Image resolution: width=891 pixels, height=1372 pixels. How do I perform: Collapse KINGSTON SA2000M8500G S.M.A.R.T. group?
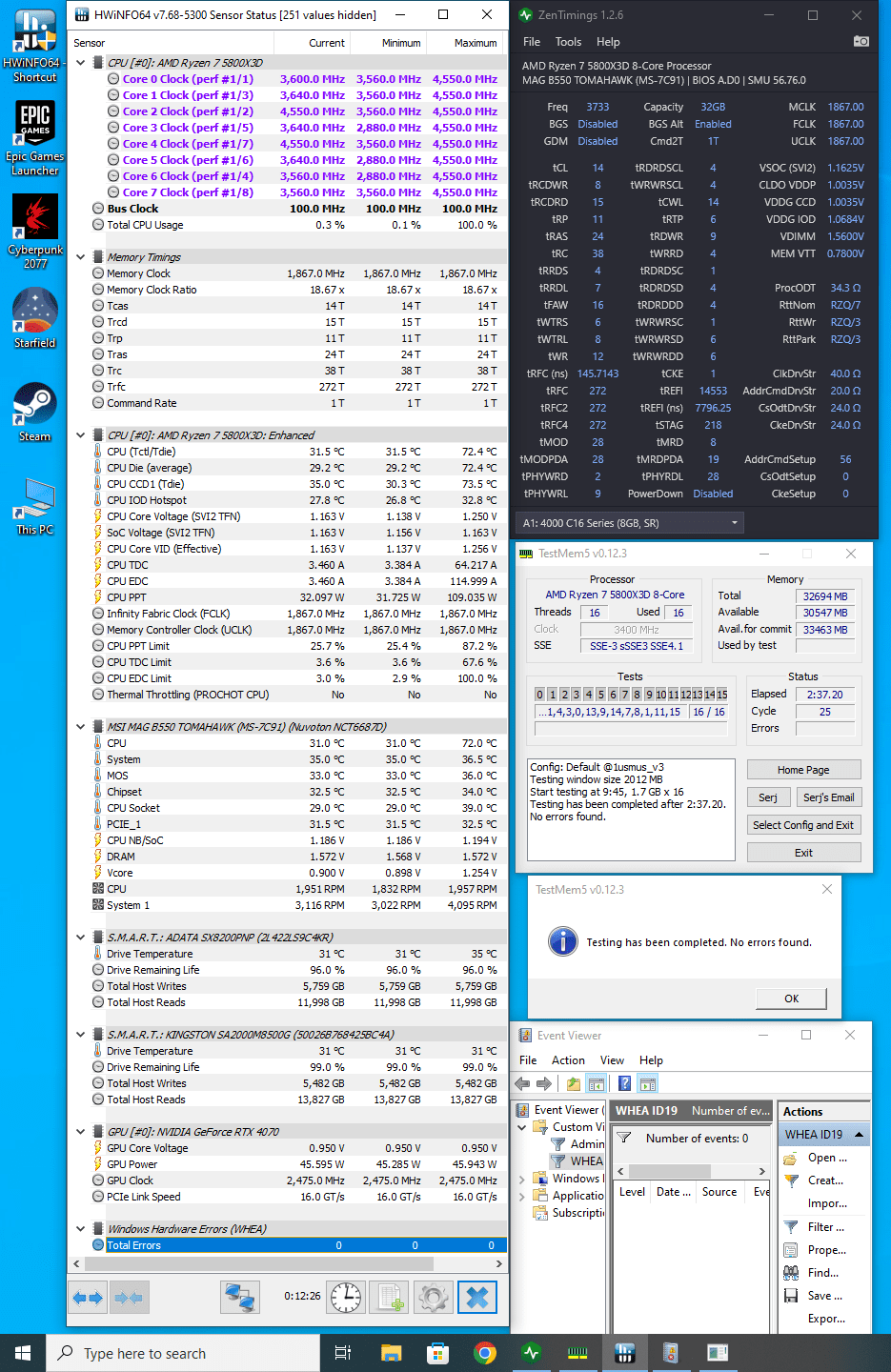[x=81, y=1035]
